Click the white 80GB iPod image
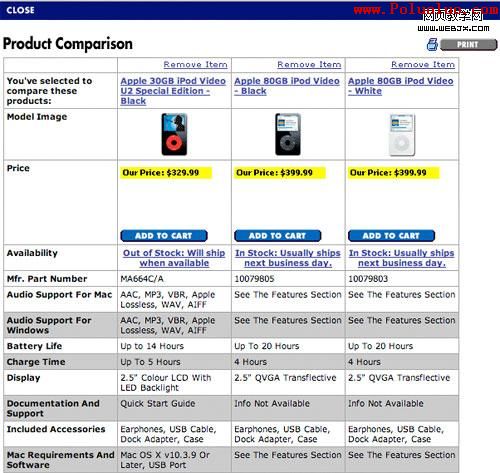This screenshot has height=473, width=500. click(x=402, y=135)
